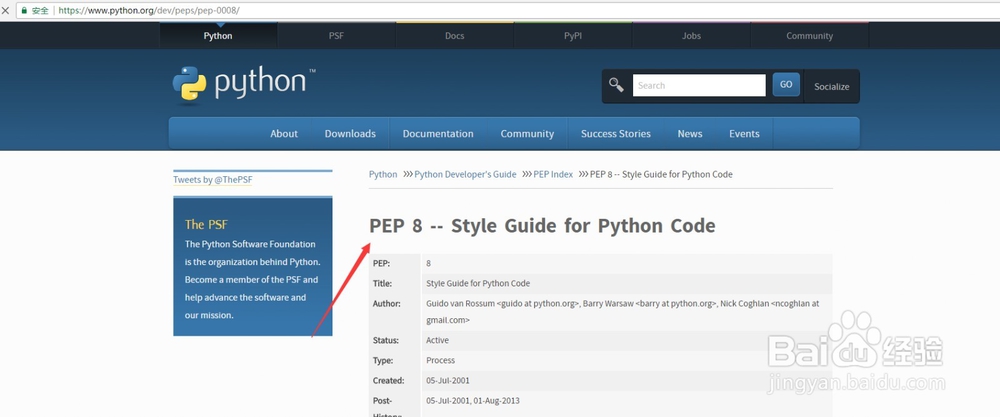Click the secure lock icon in address bar
This screenshot has width=1000, height=417.
coord(25,11)
